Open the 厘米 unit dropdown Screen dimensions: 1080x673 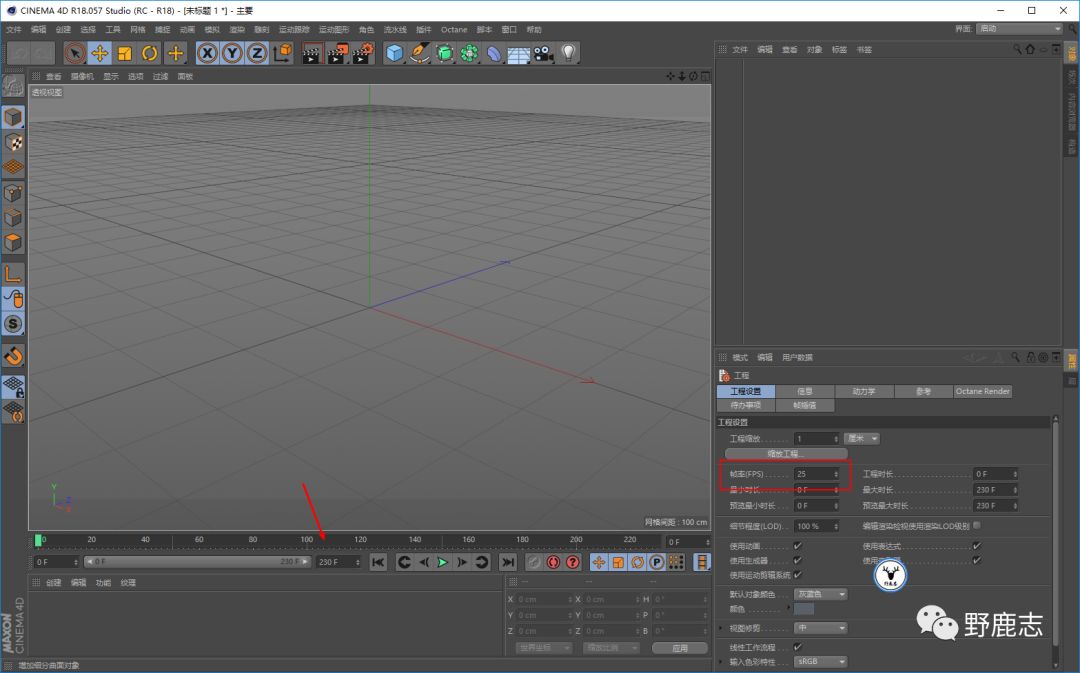(861, 439)
